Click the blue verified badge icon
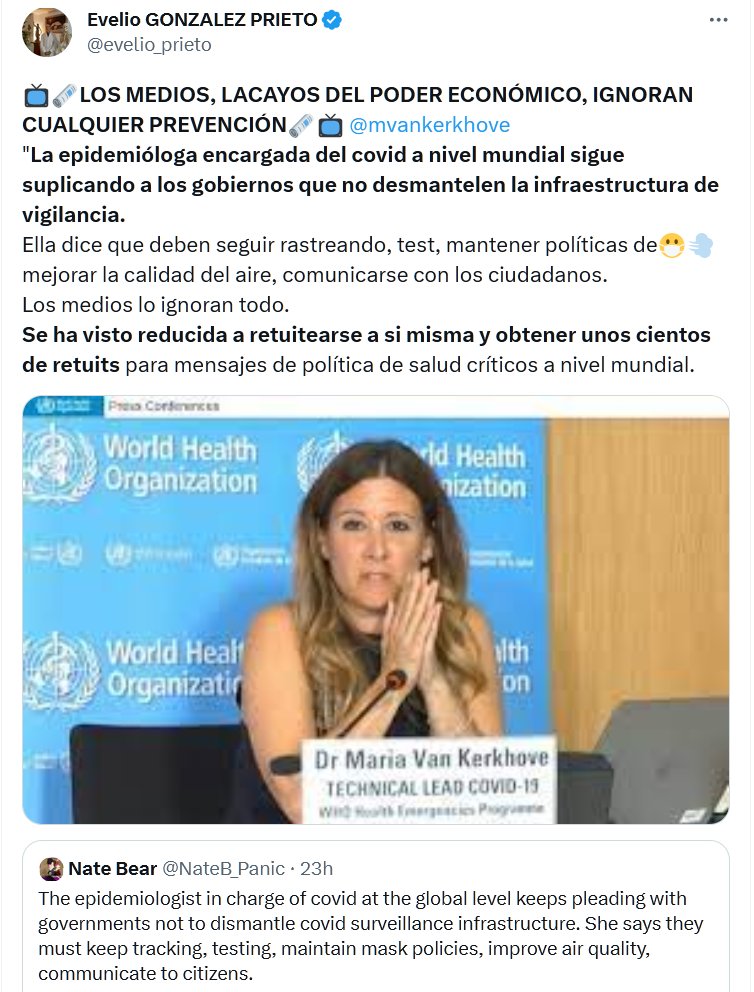Viewport: 754px width, 992px height. tap(332, 20)
